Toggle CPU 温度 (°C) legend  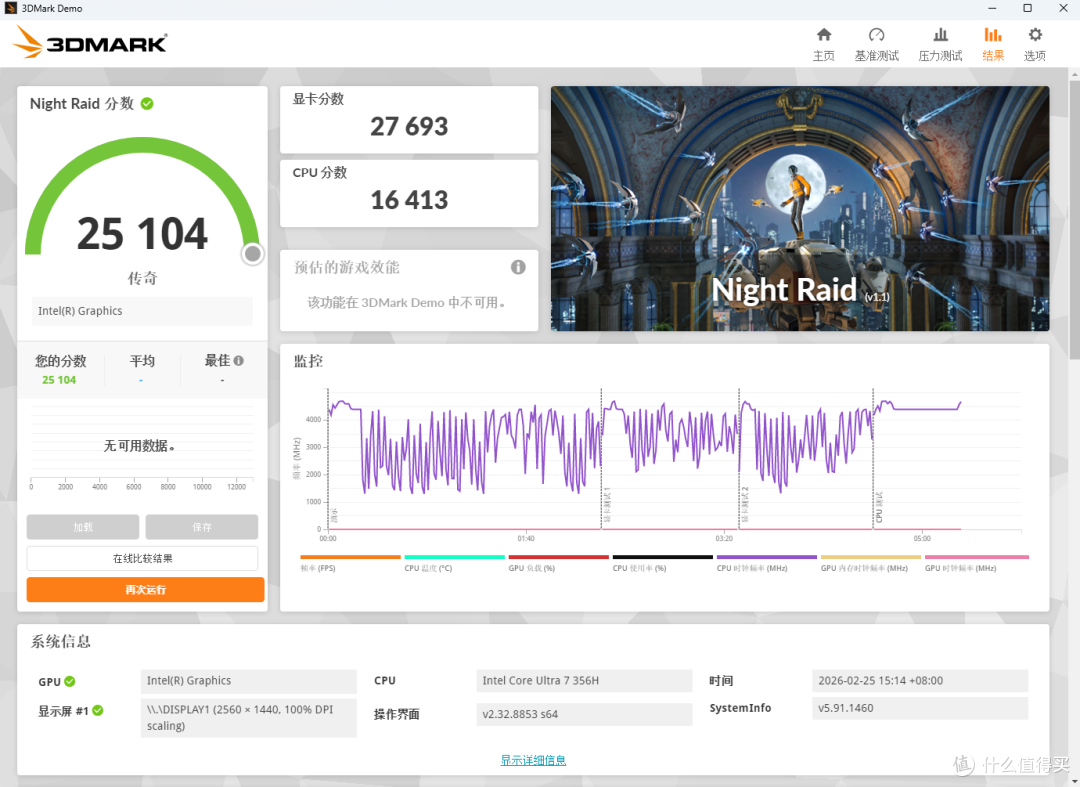click(454, 563)
